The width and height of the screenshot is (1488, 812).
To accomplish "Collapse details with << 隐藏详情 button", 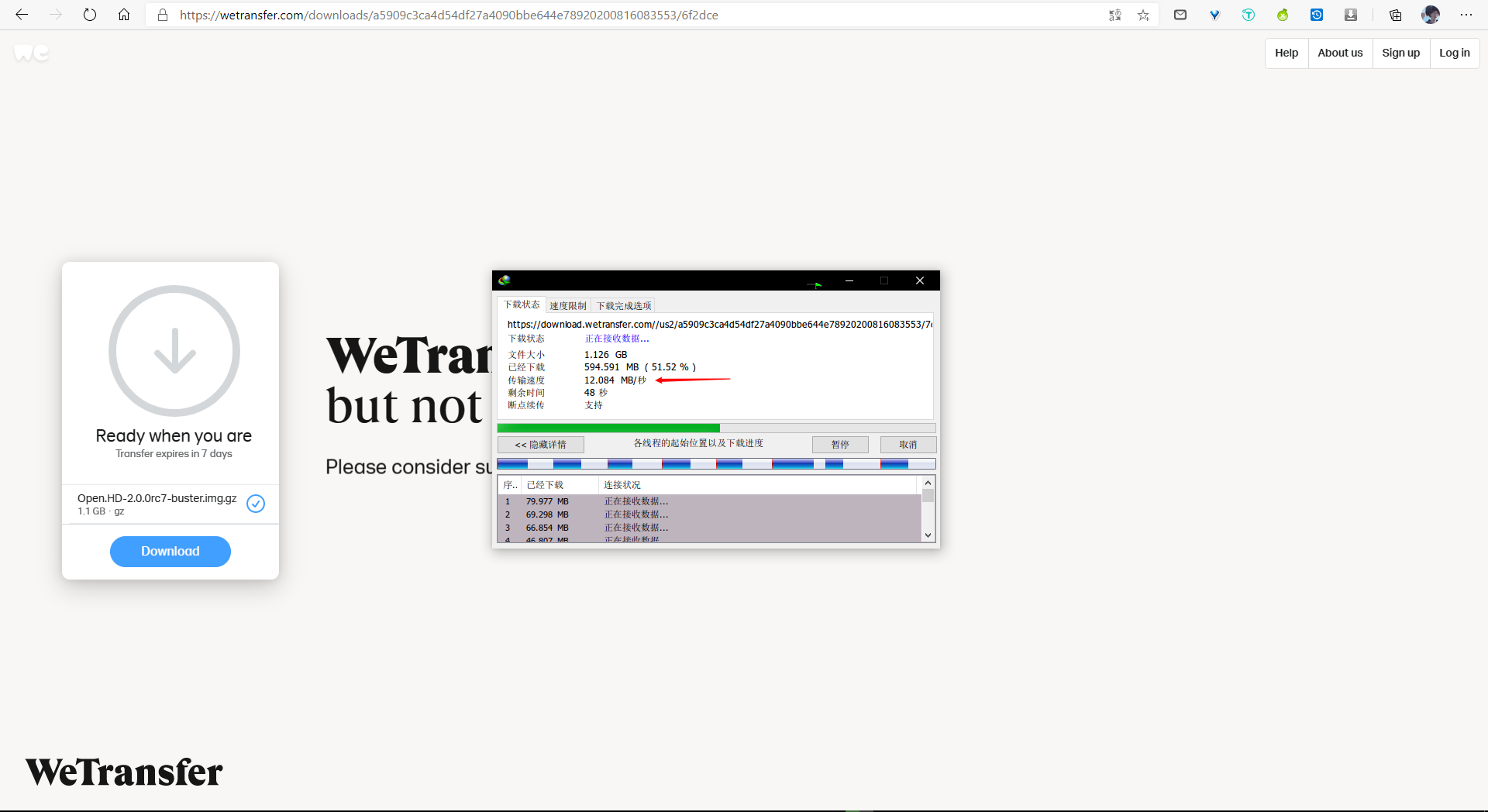I will tap(541, 445).
